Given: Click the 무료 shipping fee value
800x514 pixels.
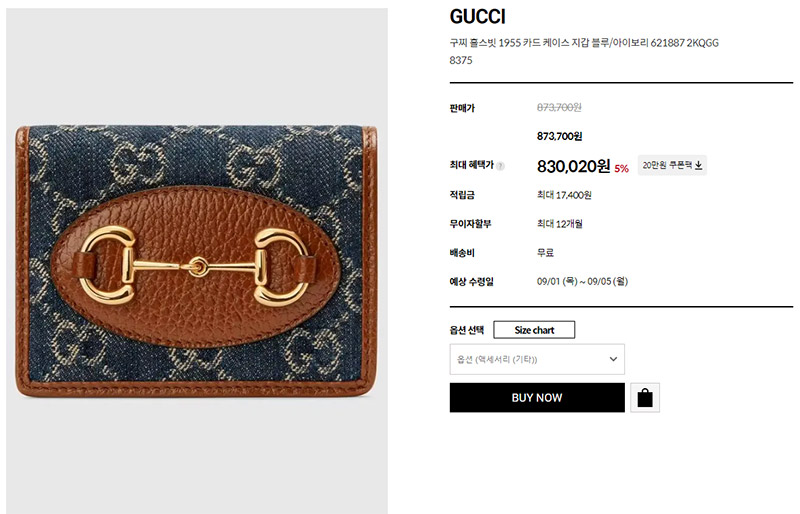Looking at the screenshot, I should coord(545,253).
